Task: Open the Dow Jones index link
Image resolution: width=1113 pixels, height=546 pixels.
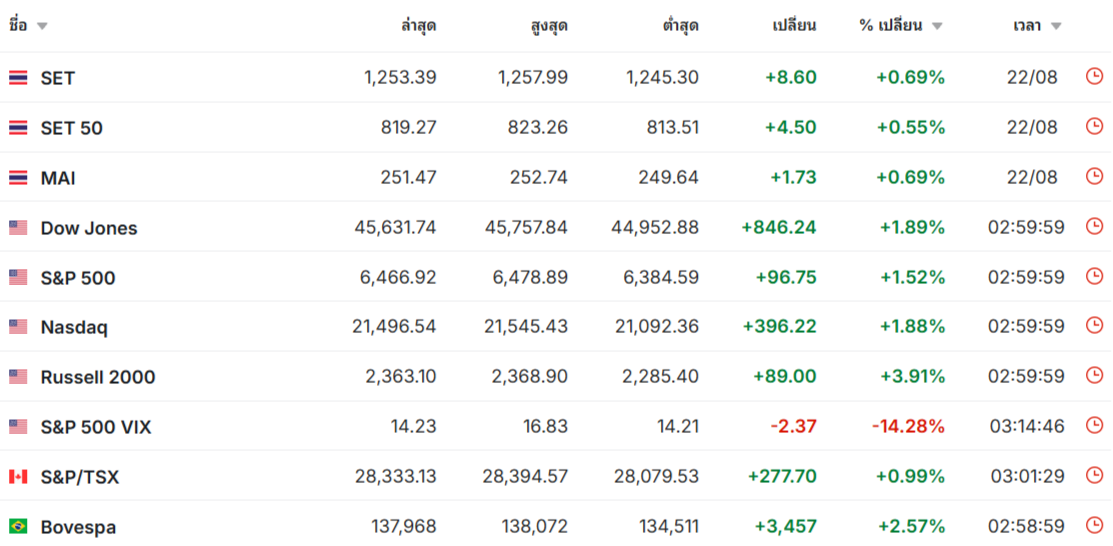Action: tap(89, 228)
